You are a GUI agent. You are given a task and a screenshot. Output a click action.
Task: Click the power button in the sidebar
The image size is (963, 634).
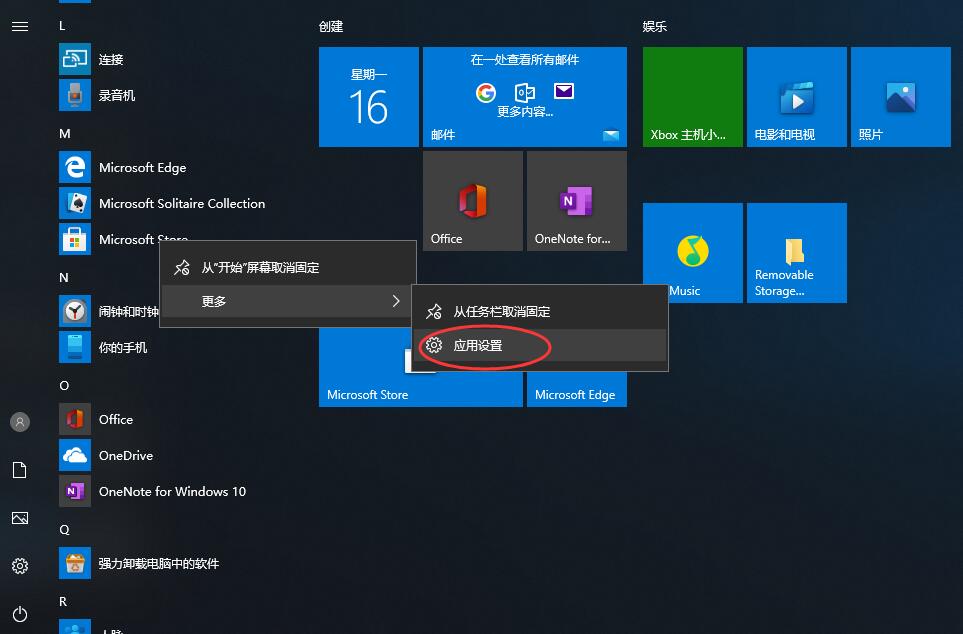(20, 614)
